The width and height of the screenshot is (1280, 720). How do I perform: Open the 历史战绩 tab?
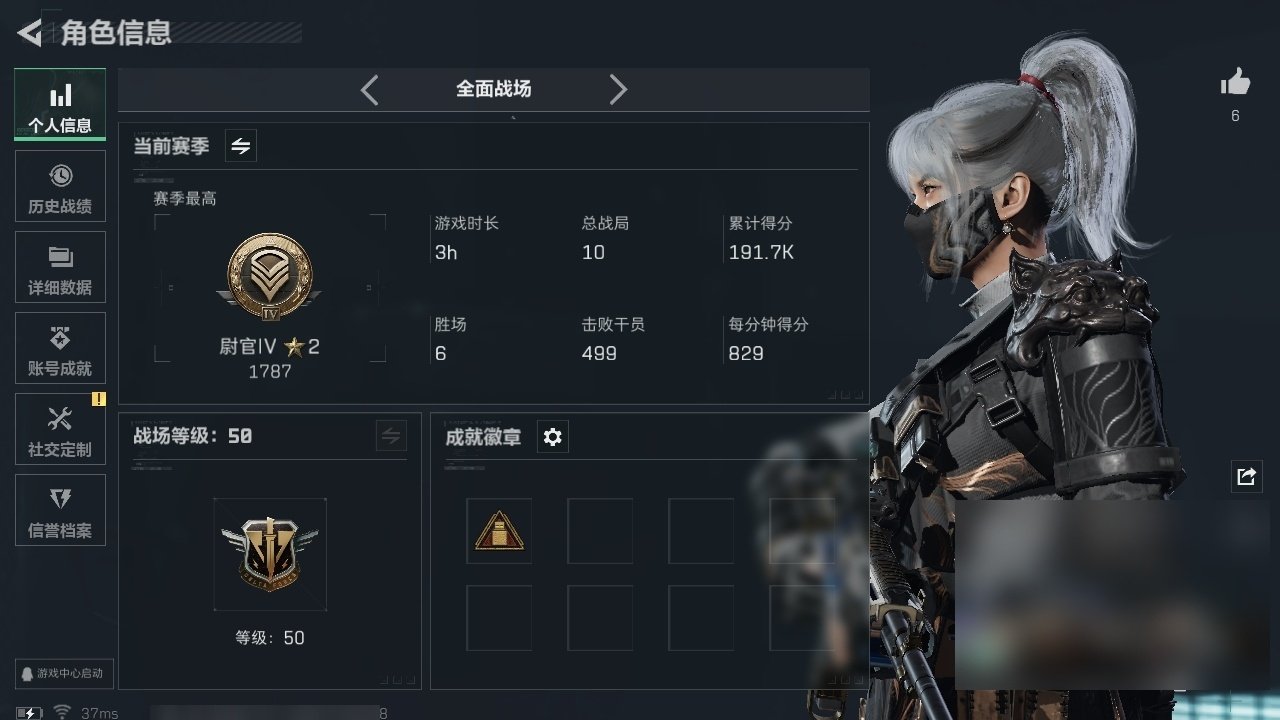coord(60,186)
